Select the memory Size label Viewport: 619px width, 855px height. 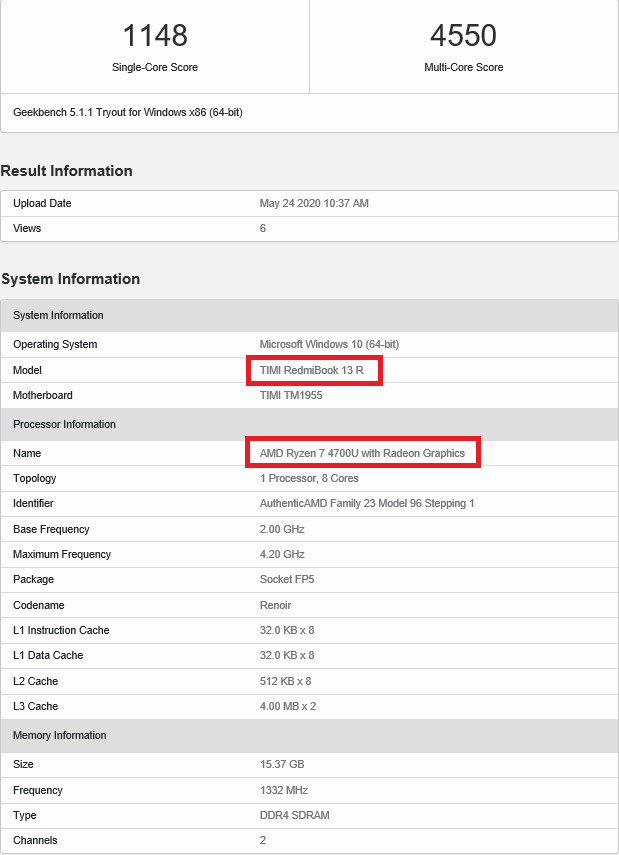click(23, 764)
